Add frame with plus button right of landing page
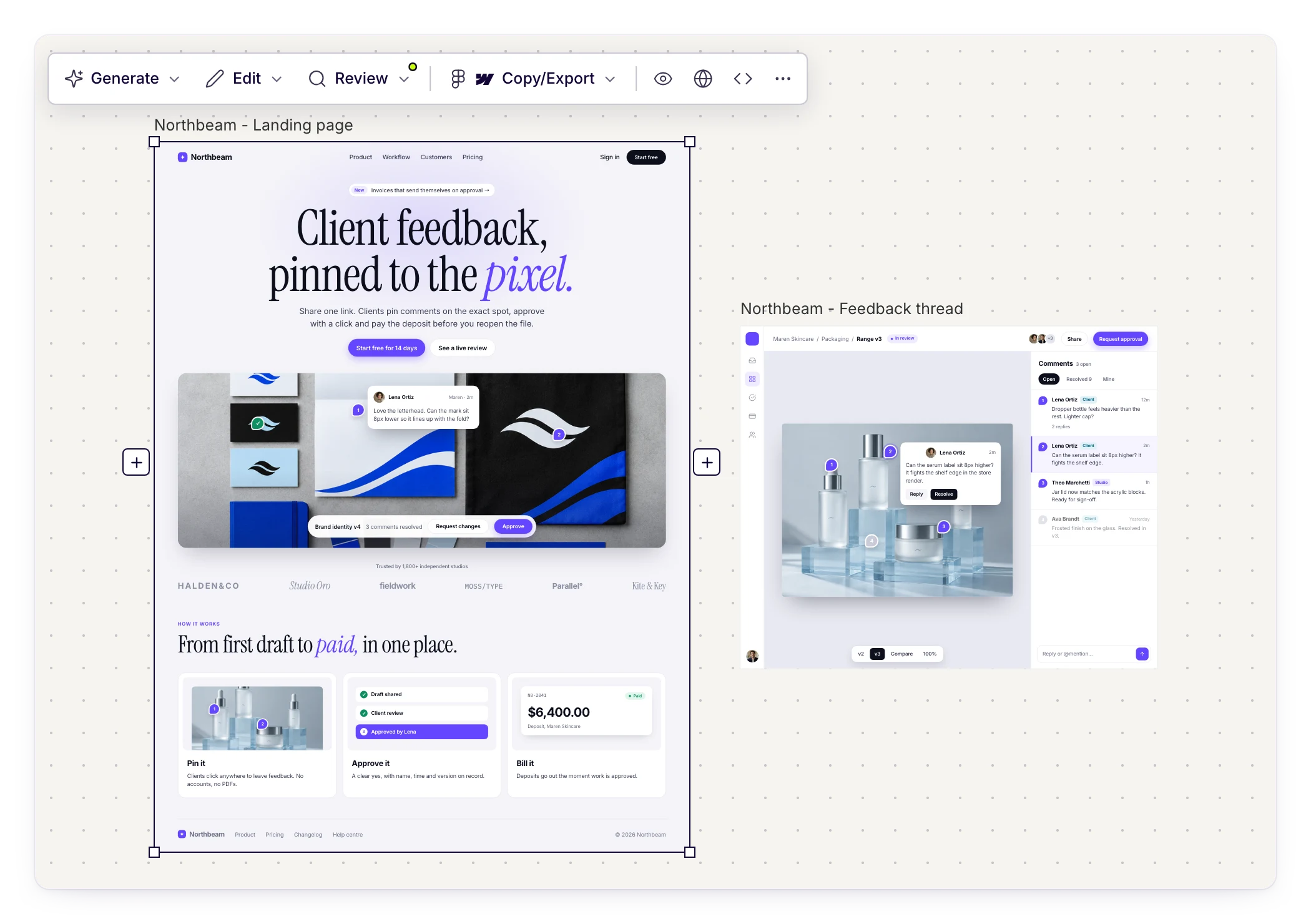 point(707,462)
